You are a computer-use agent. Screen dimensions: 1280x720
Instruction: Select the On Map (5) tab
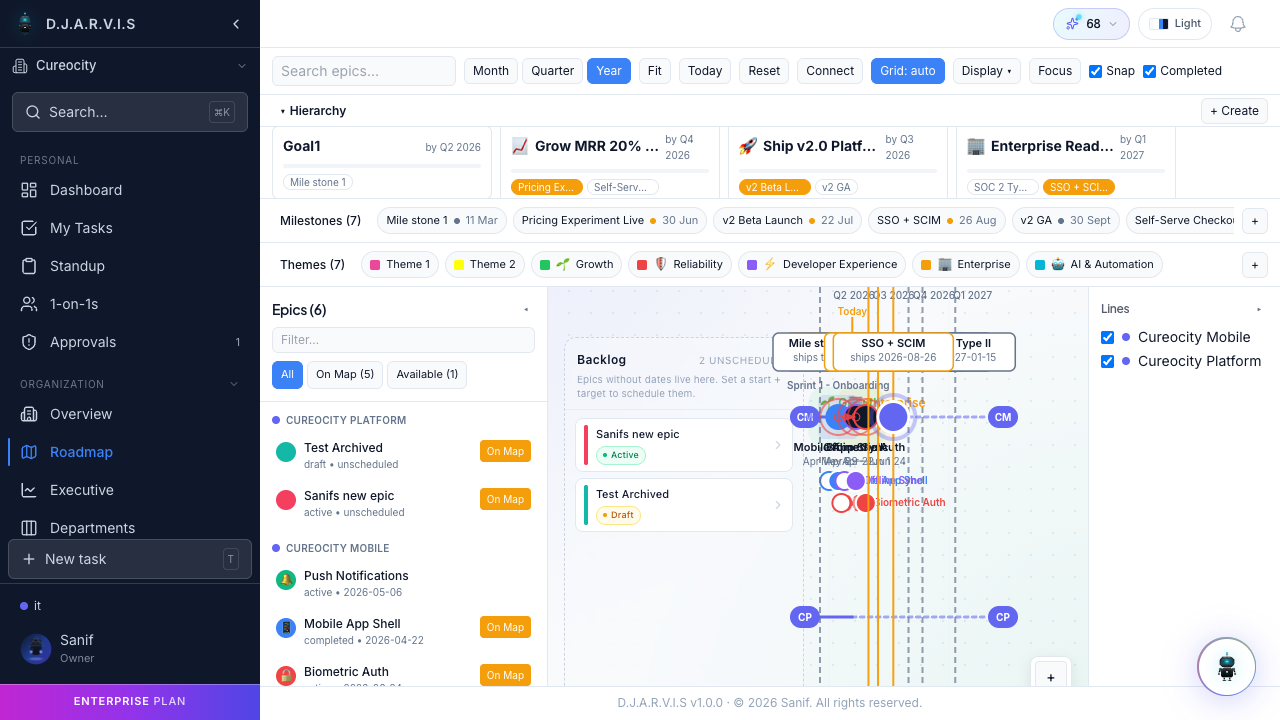tap(345, 374)
